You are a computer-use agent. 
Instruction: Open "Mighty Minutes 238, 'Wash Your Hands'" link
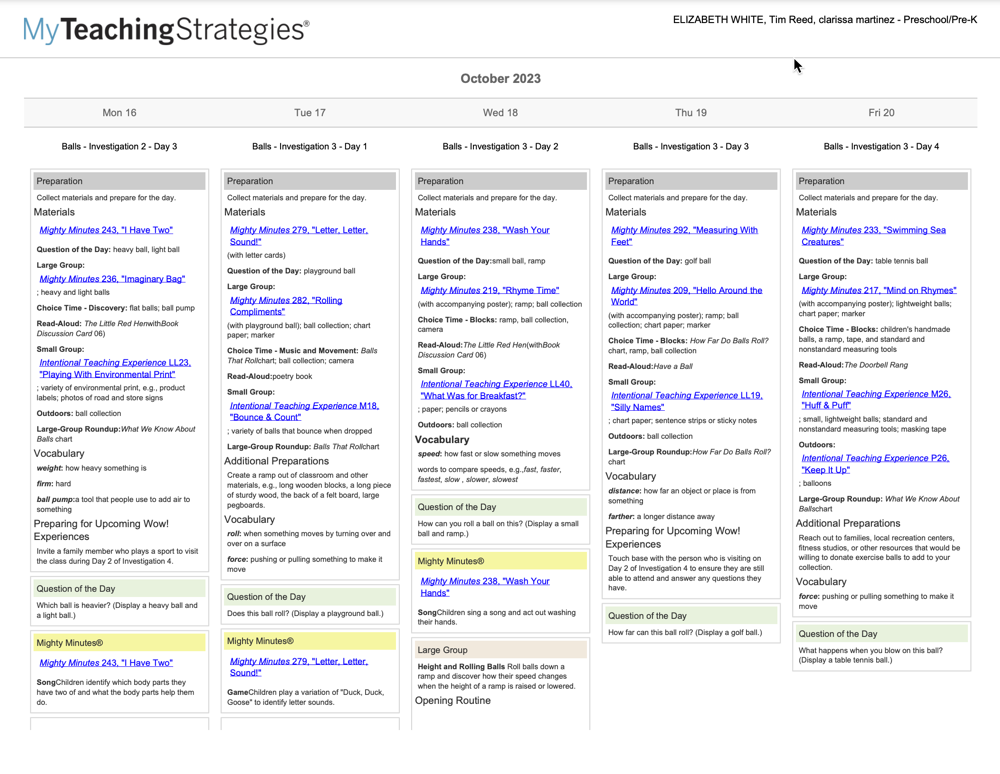[x=484, y=234]
